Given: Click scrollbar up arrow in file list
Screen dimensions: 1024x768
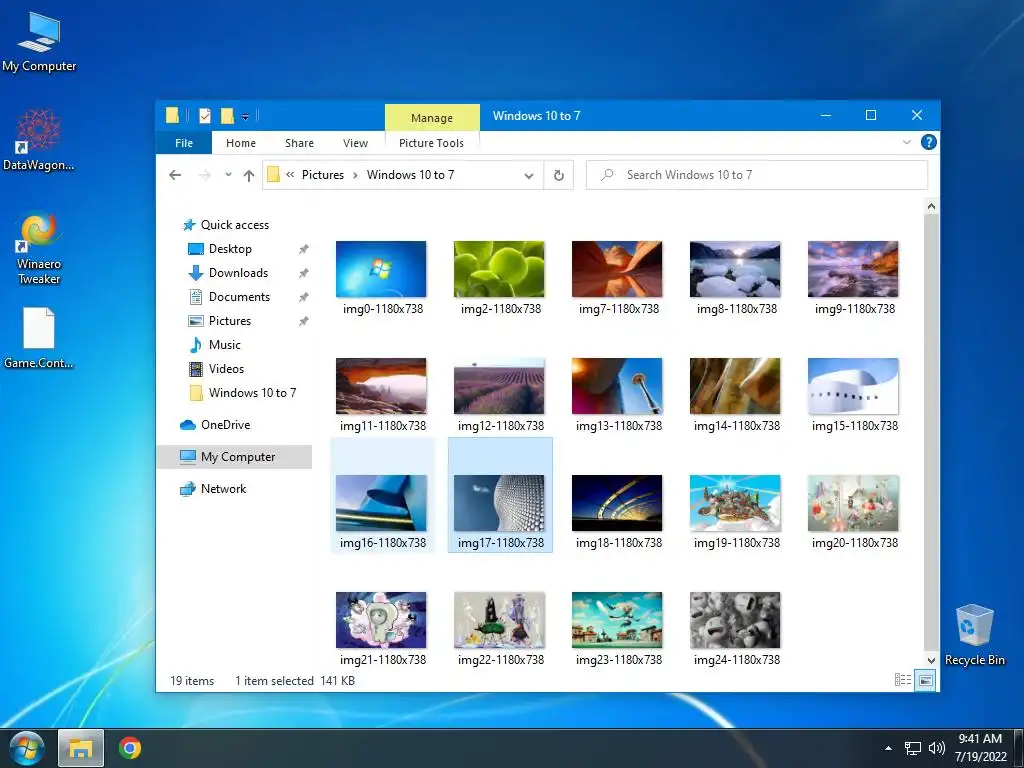Looking at the screenshot, I should coord(931,206).
